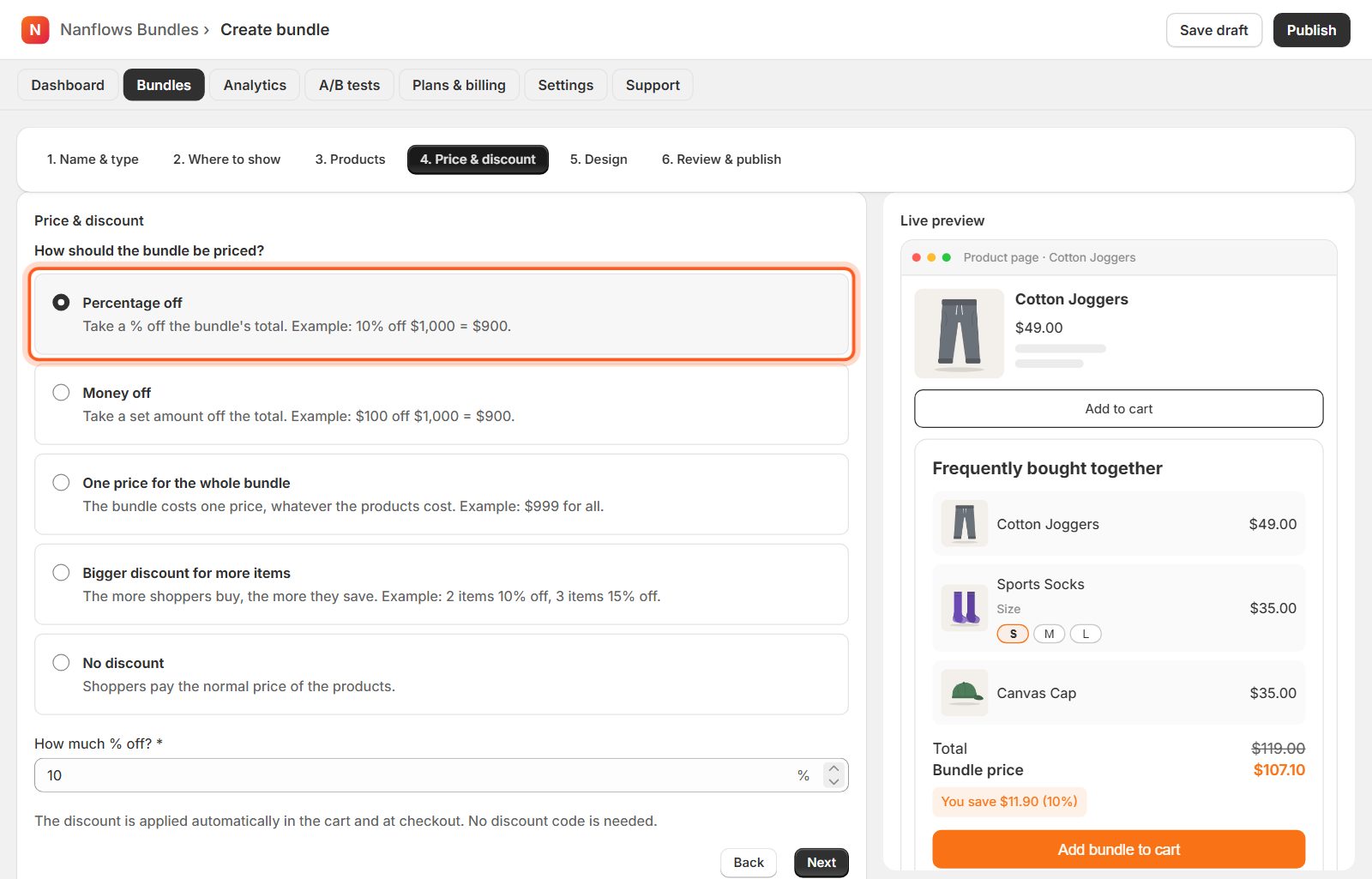This screenshot has width=1372, height=879.
Task: Jump to step 1 Name & type
Action: coord(93,160)
